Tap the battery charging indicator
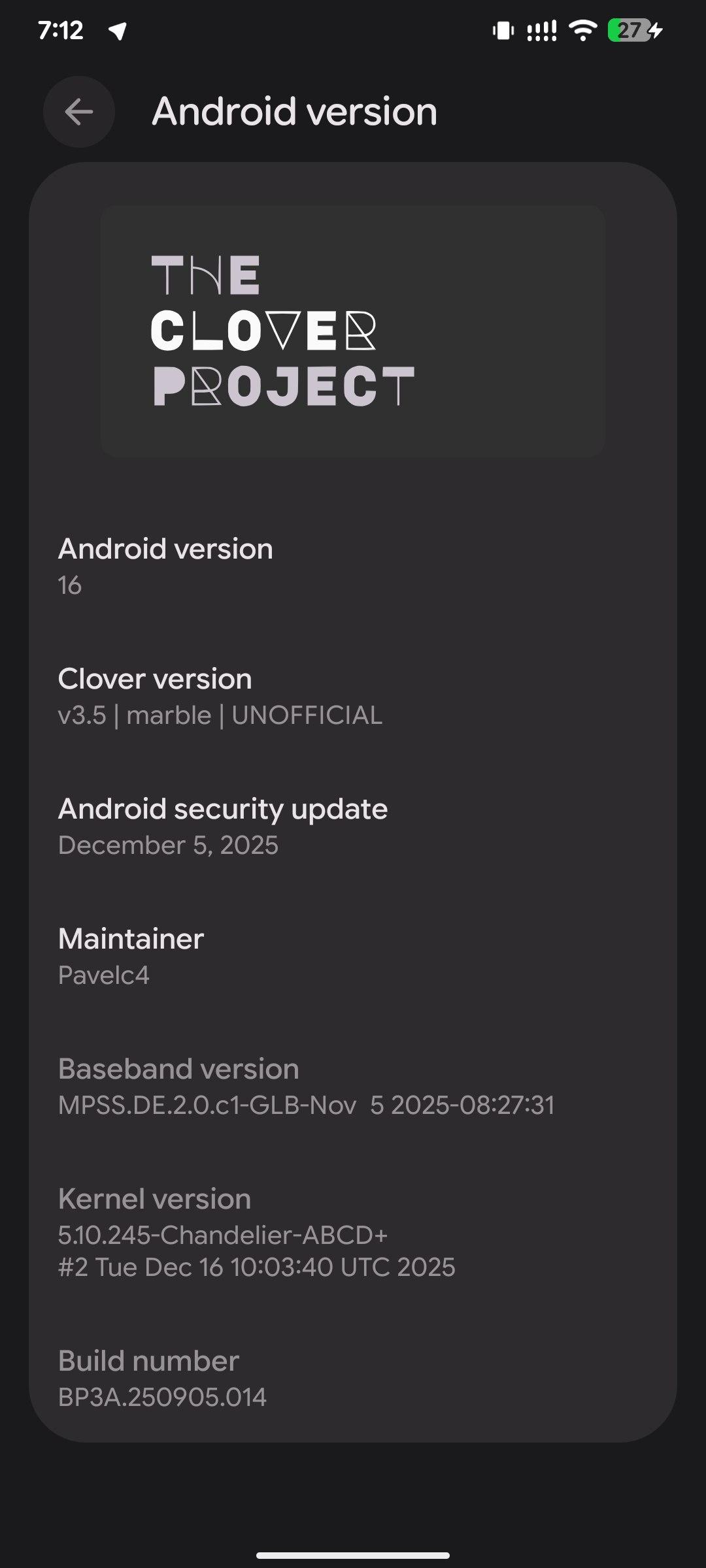The height and width of the screenshot is (1568, 706). [635, 30]
